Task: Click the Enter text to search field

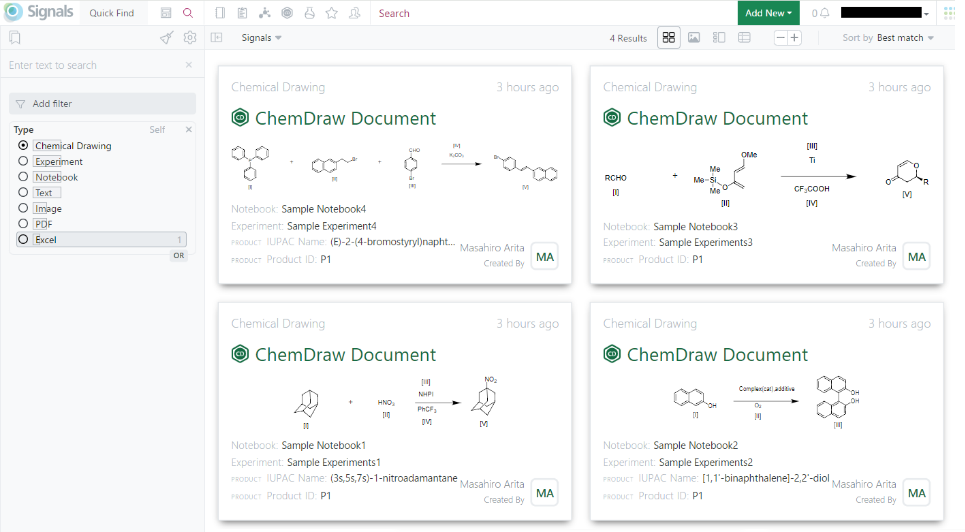Action: pyautogui.click(x=93, y=65)
